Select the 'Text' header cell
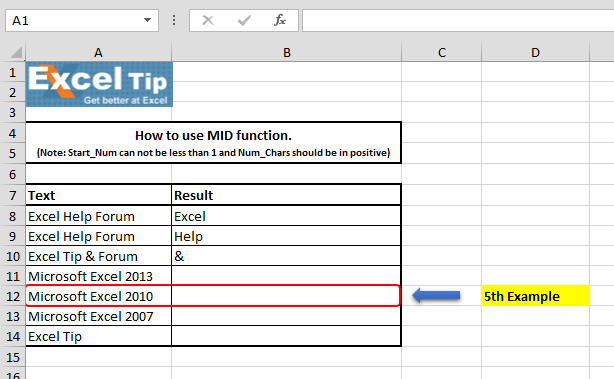Viewport: 614px width, 379px height. (x=99, y=195)
